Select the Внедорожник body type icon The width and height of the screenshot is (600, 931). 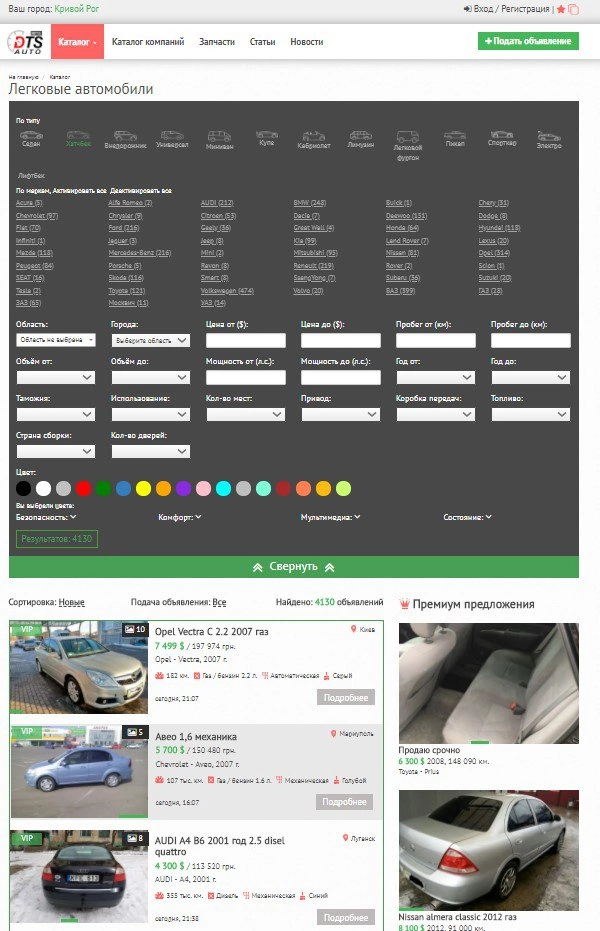point(125,136)
